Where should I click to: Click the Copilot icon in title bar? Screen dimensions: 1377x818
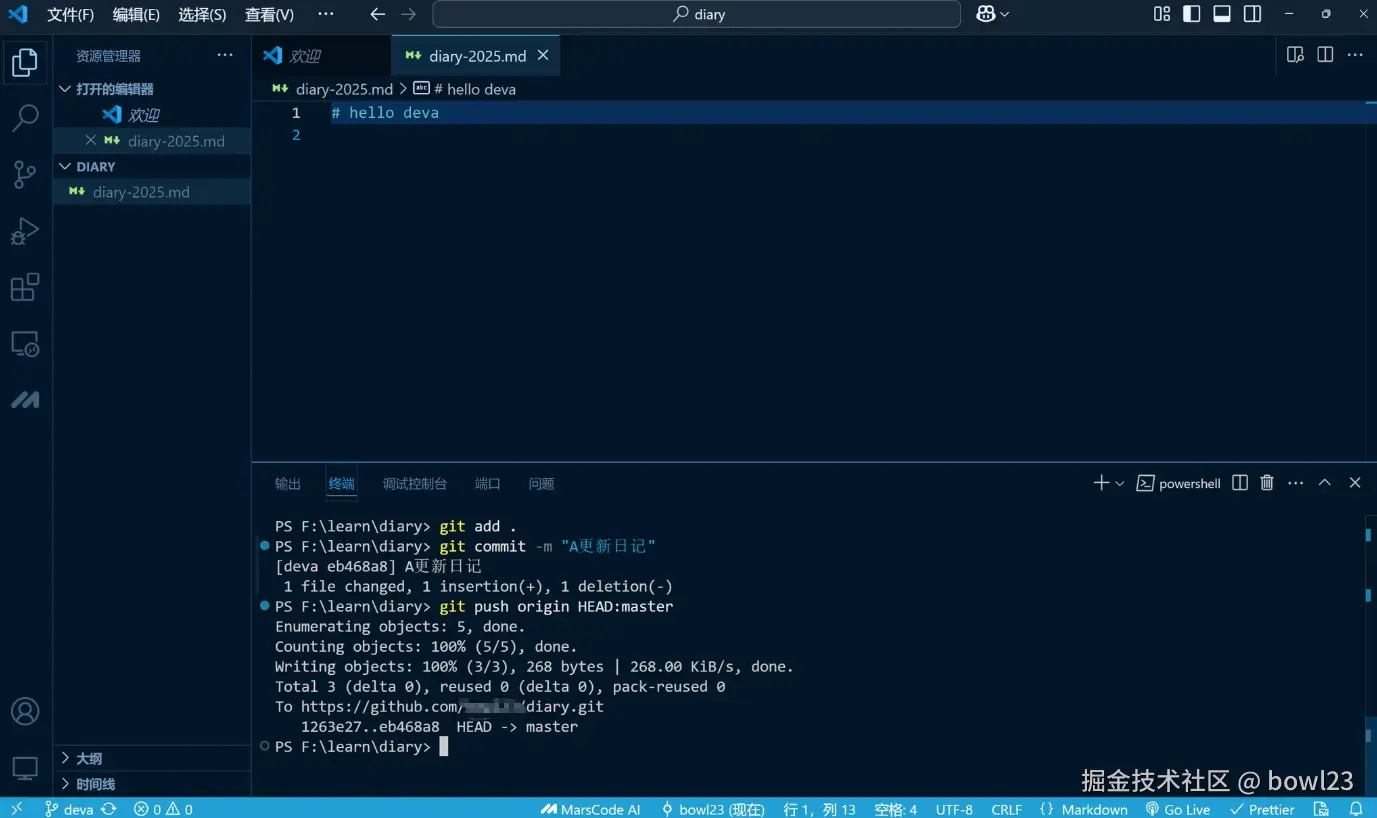[986, 14]
